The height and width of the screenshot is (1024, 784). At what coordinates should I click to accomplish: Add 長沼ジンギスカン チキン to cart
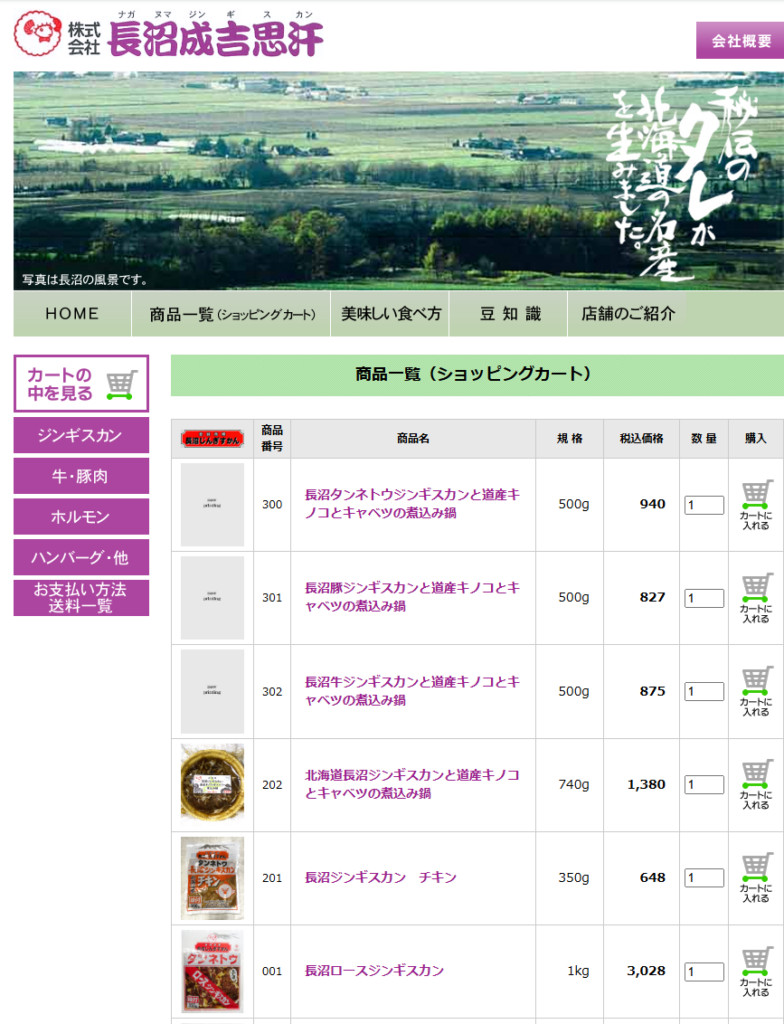pos(756,877)
